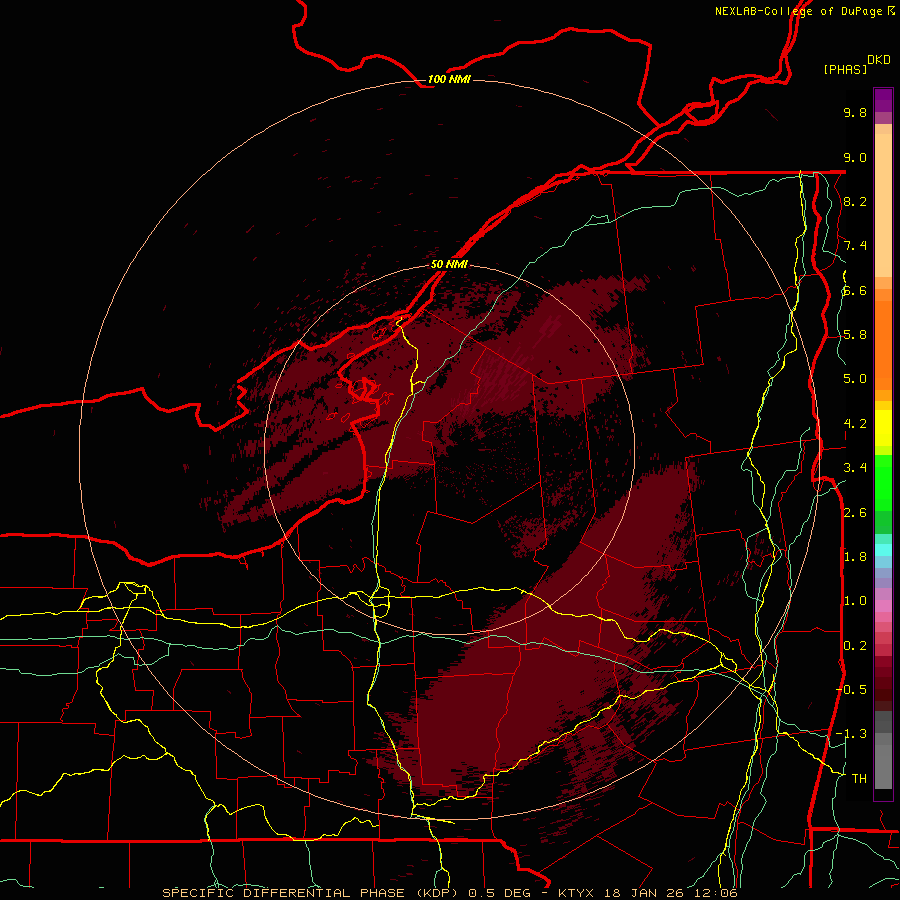
Task: Click the 4.2 legend value
Action: tap(855, 424)
